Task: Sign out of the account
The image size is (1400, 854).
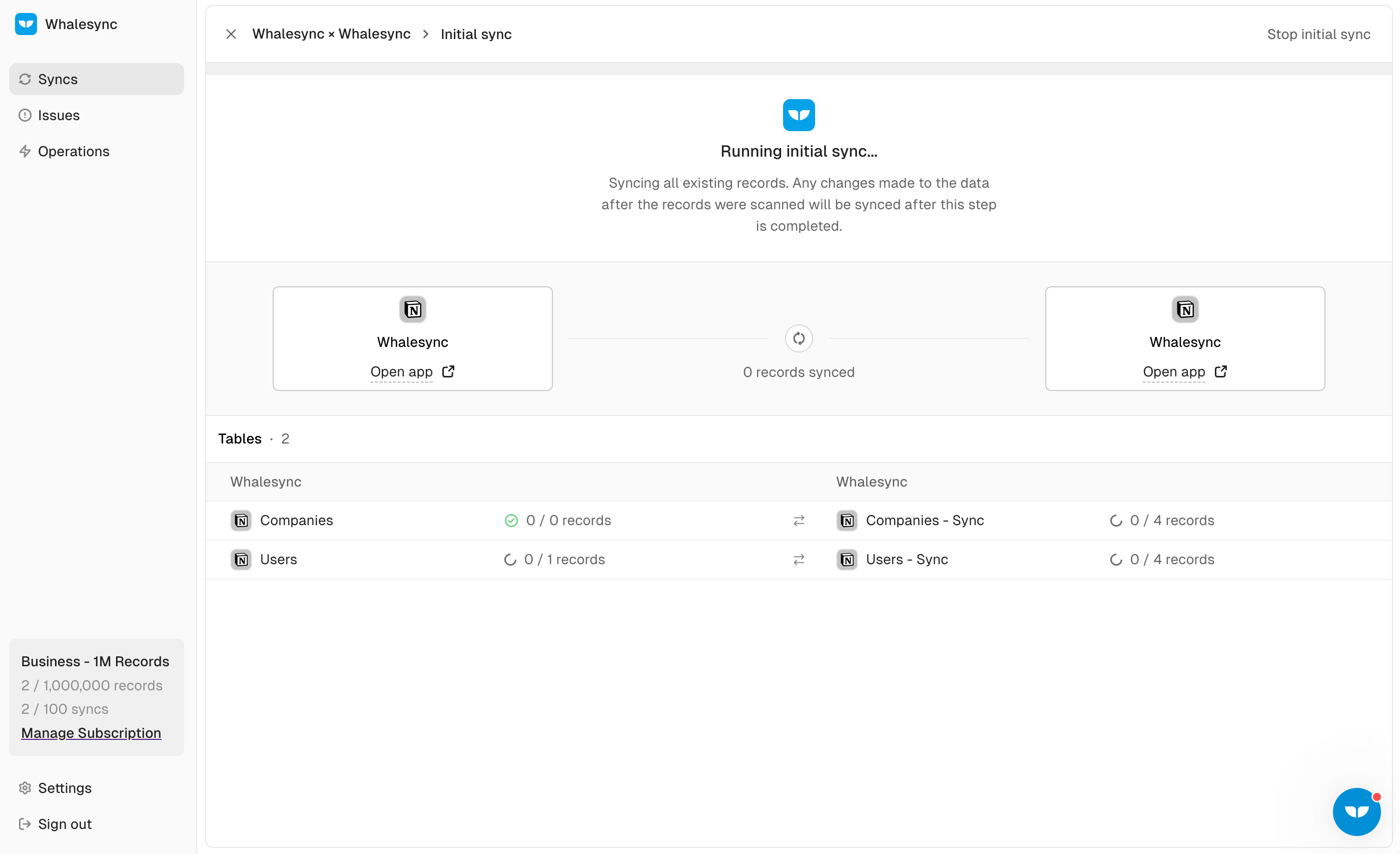Action: tap(97, 824)
